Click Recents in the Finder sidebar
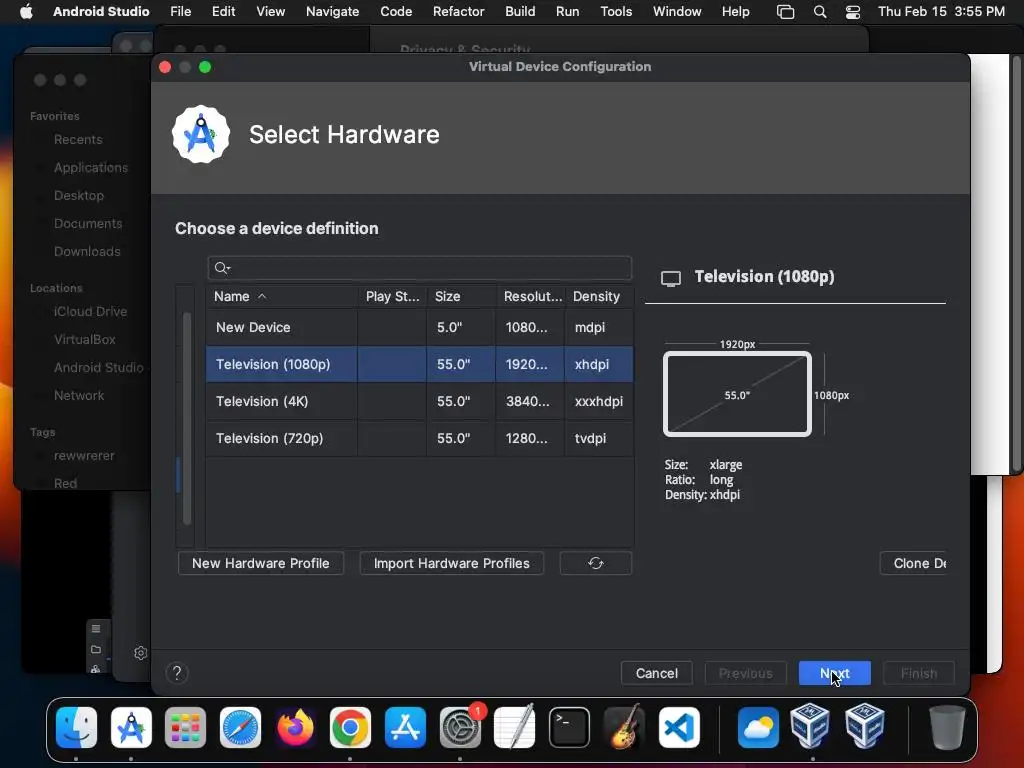This screenshot has width=1024, height=768. [78, 139]
